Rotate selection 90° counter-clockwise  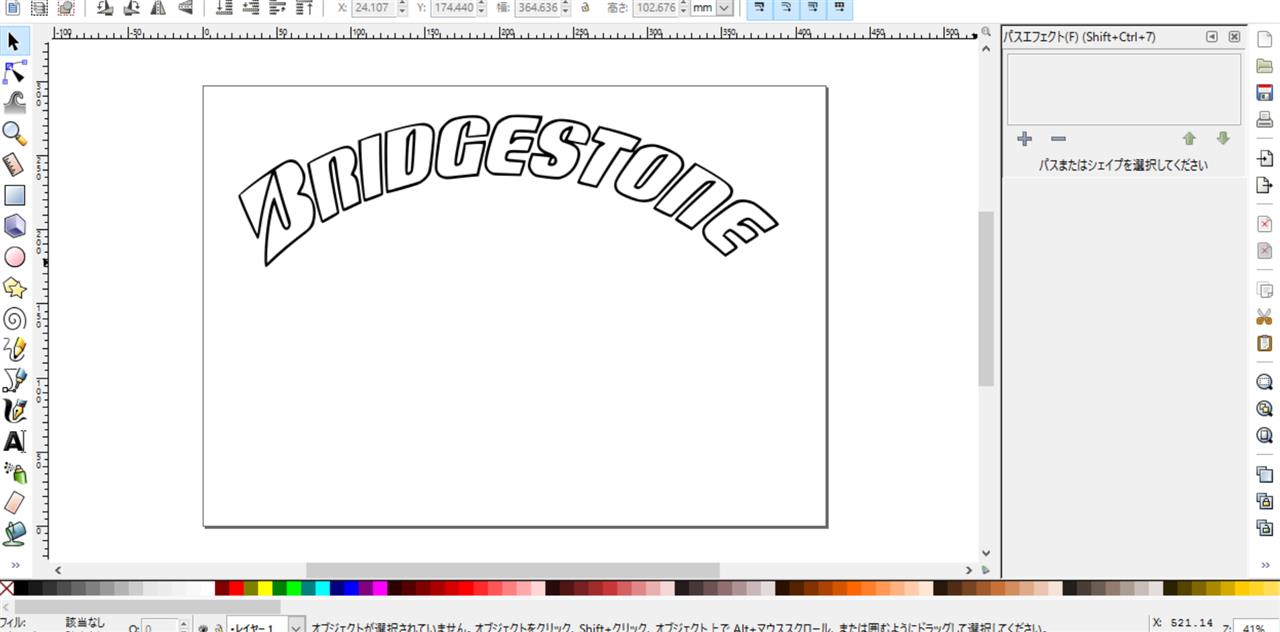105,8
